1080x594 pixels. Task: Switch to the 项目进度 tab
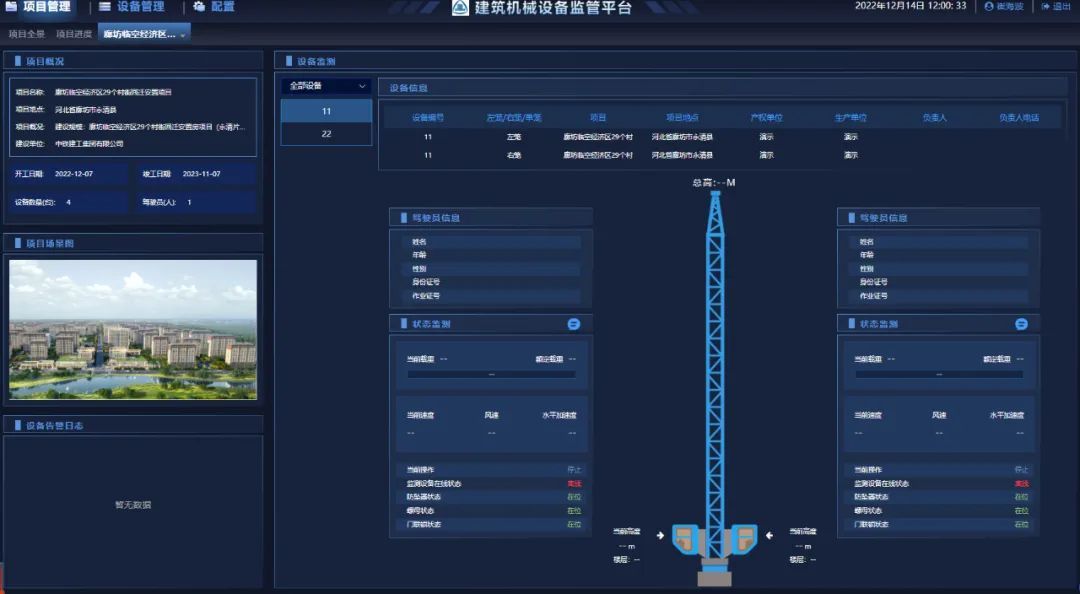coord(74,34)
